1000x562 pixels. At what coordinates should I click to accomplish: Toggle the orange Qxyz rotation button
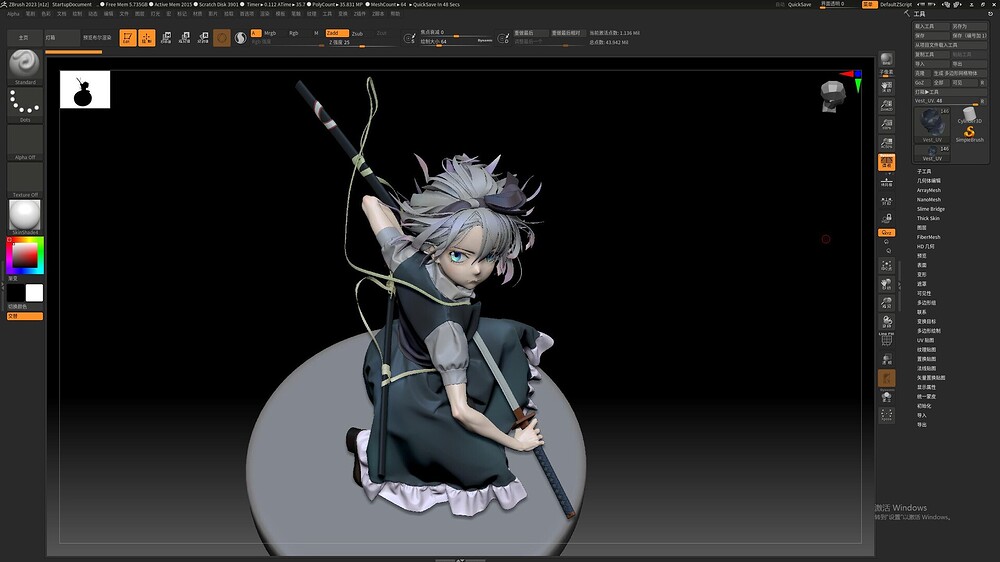(x=886, y=233)
